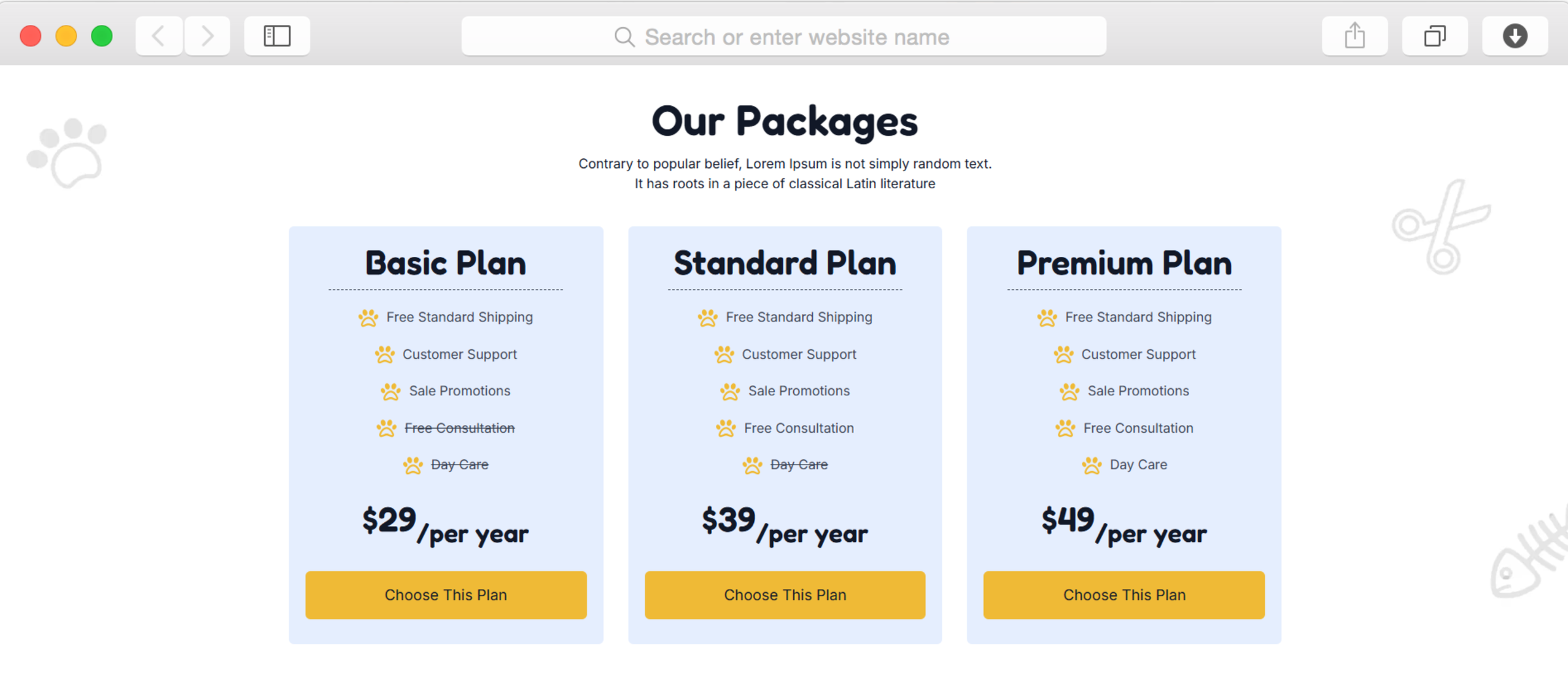Click the browser back arrow button

(159, 36)
